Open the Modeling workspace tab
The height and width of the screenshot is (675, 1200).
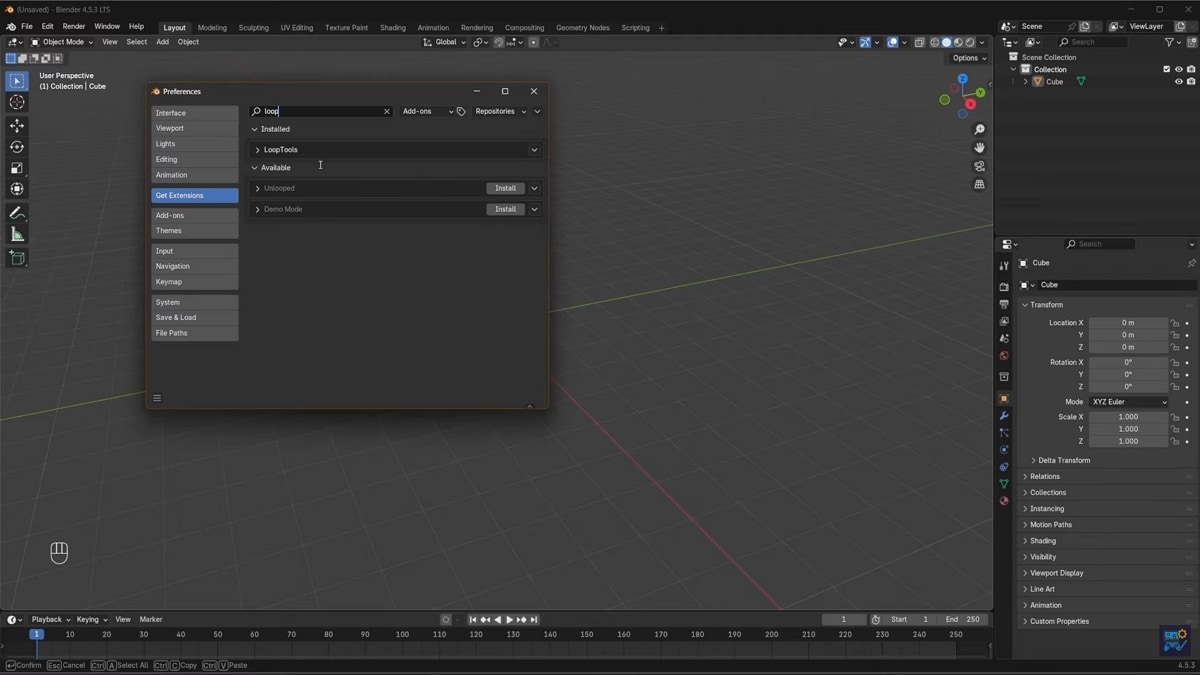[x=212, y=28]
